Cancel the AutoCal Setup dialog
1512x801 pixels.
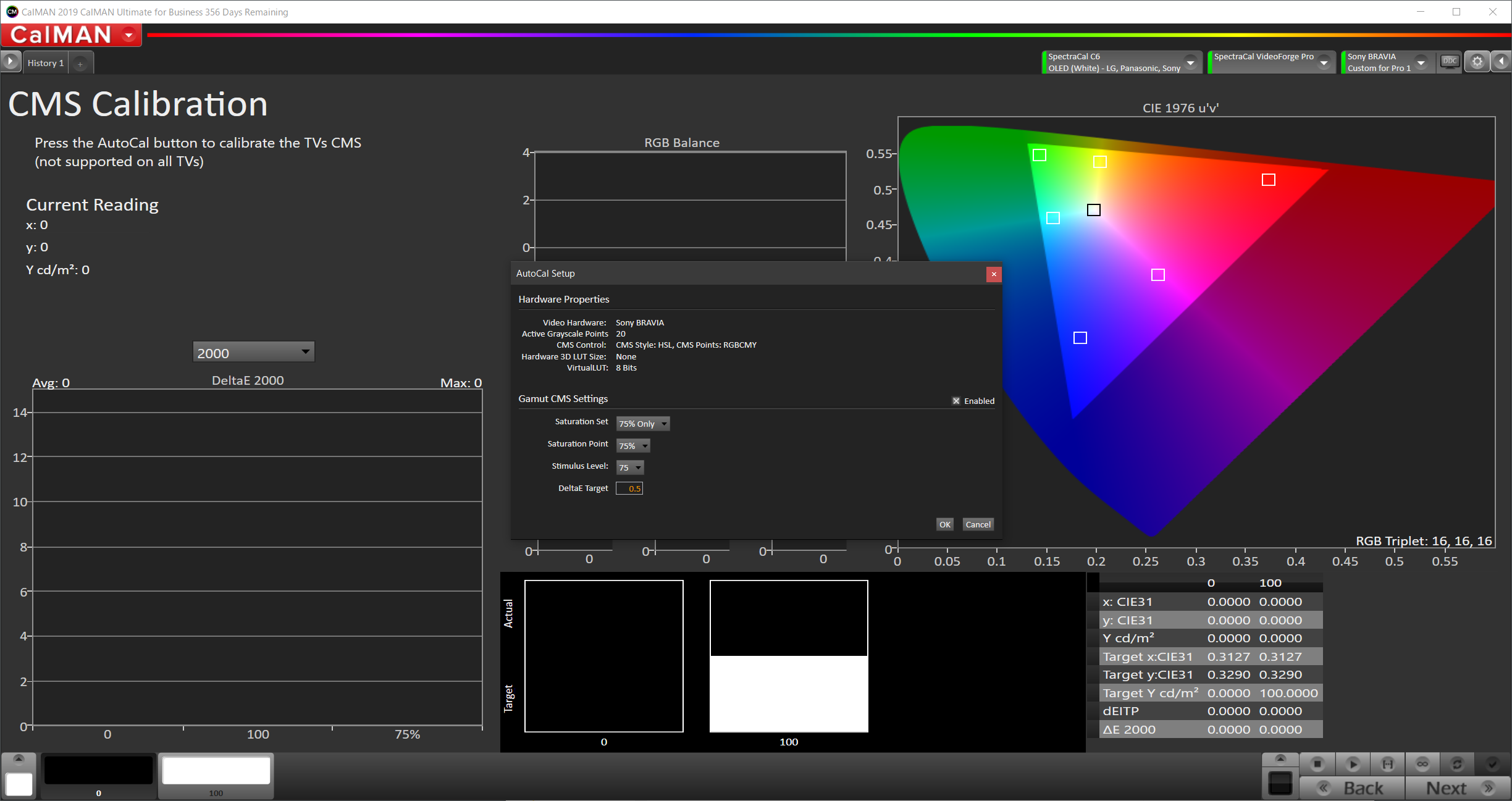tap(978, 524)
